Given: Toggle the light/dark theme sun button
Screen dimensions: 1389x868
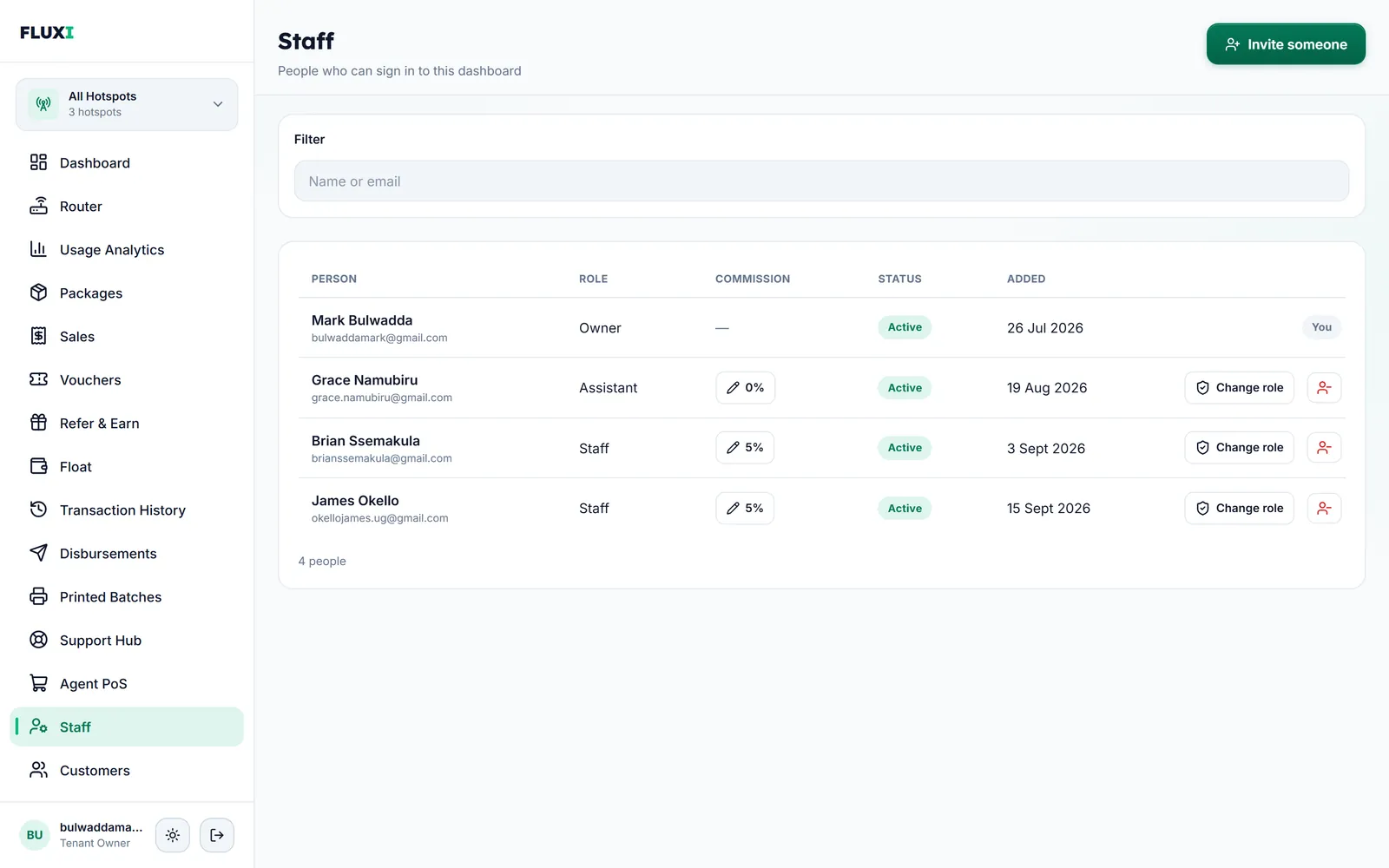Looking at the screenshot, I should pyautogui.click(x=173, y=835).
